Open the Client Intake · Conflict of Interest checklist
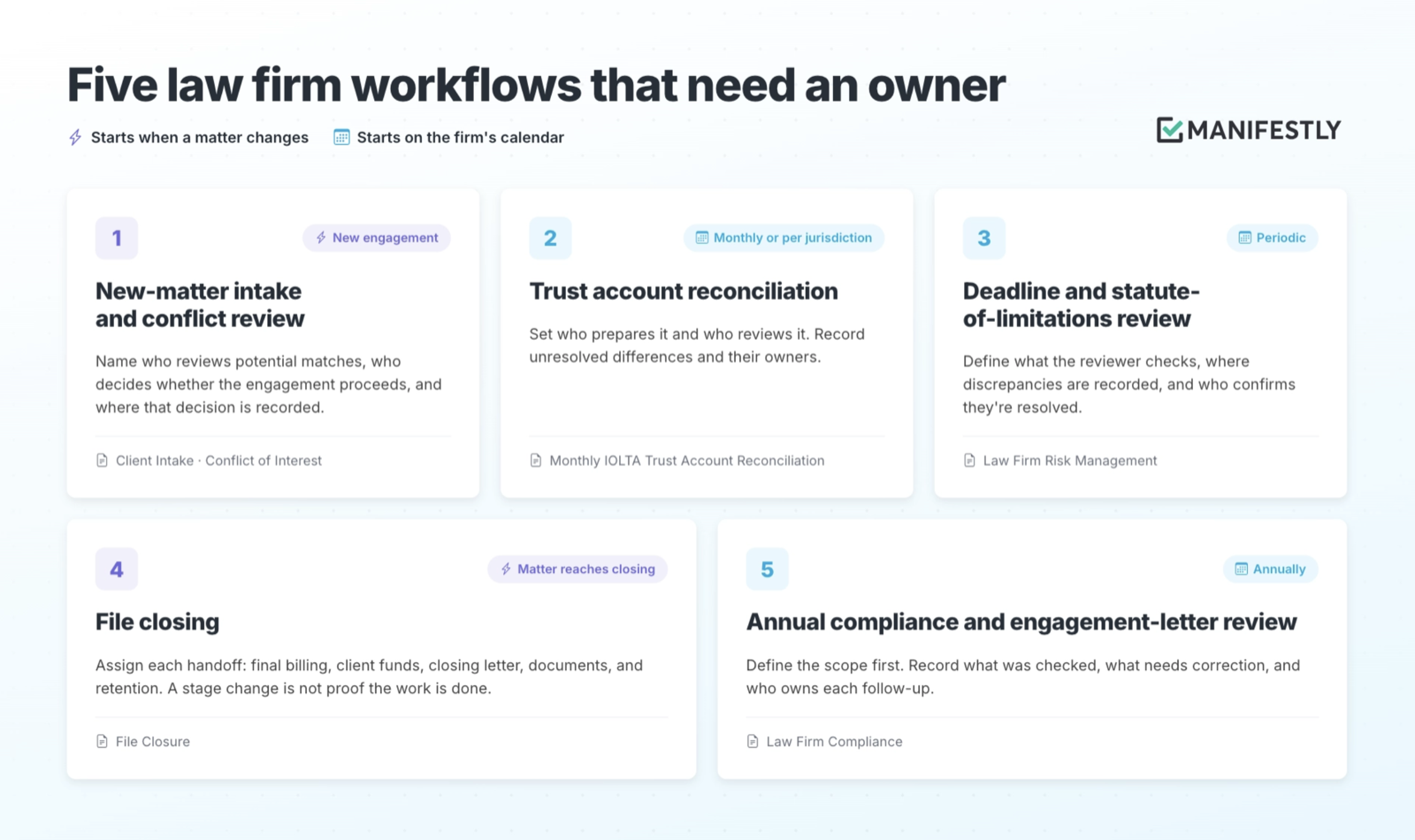 pyautogui.click(x=218, y=461)
